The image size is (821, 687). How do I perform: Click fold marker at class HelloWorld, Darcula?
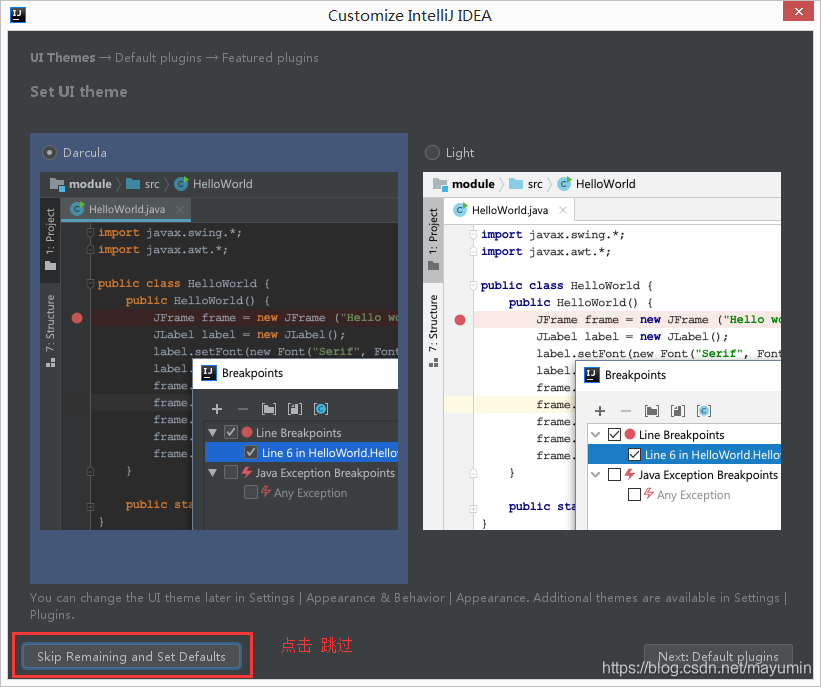[x=90, y=283]
